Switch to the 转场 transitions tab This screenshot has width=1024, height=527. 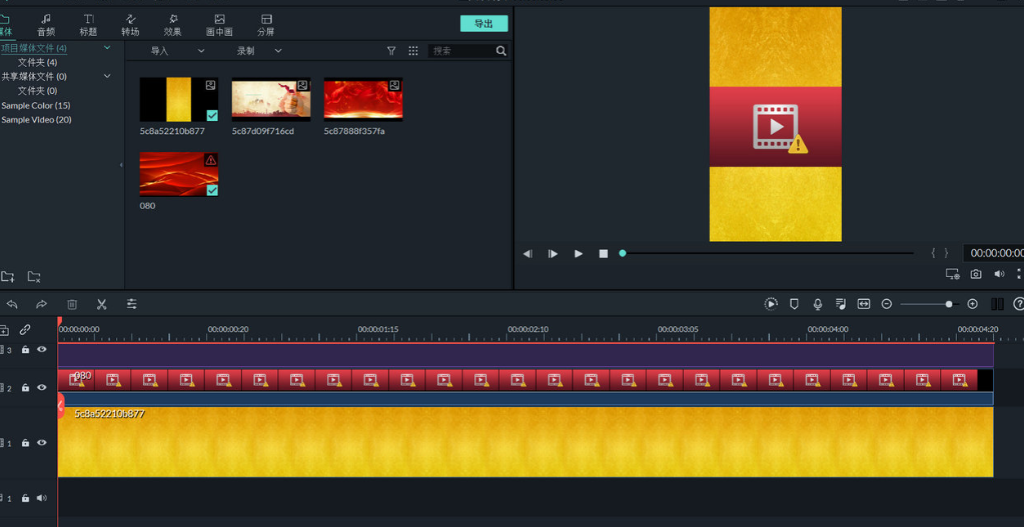tap(130, 25)
